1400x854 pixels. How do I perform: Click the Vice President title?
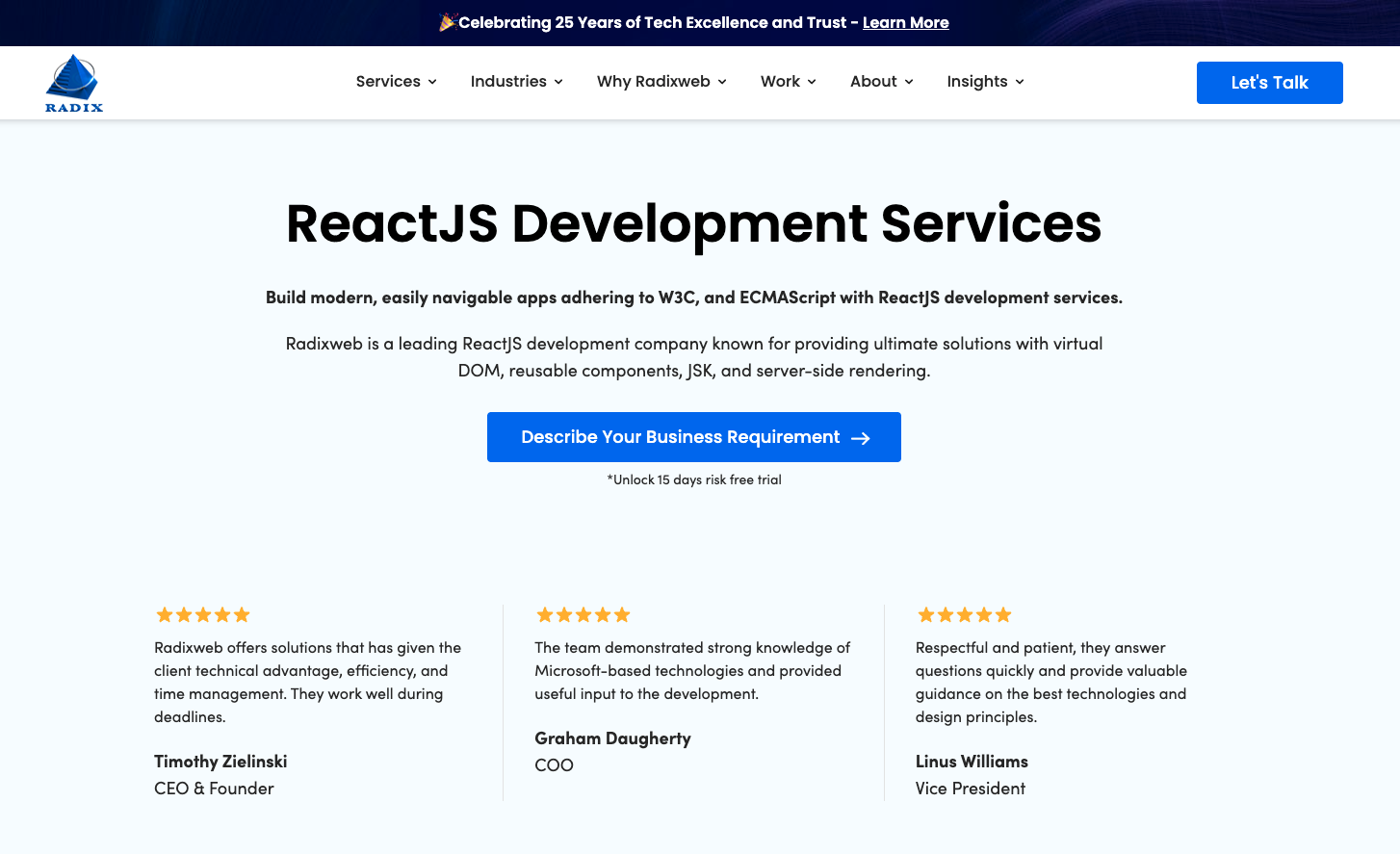click(970, 789)
